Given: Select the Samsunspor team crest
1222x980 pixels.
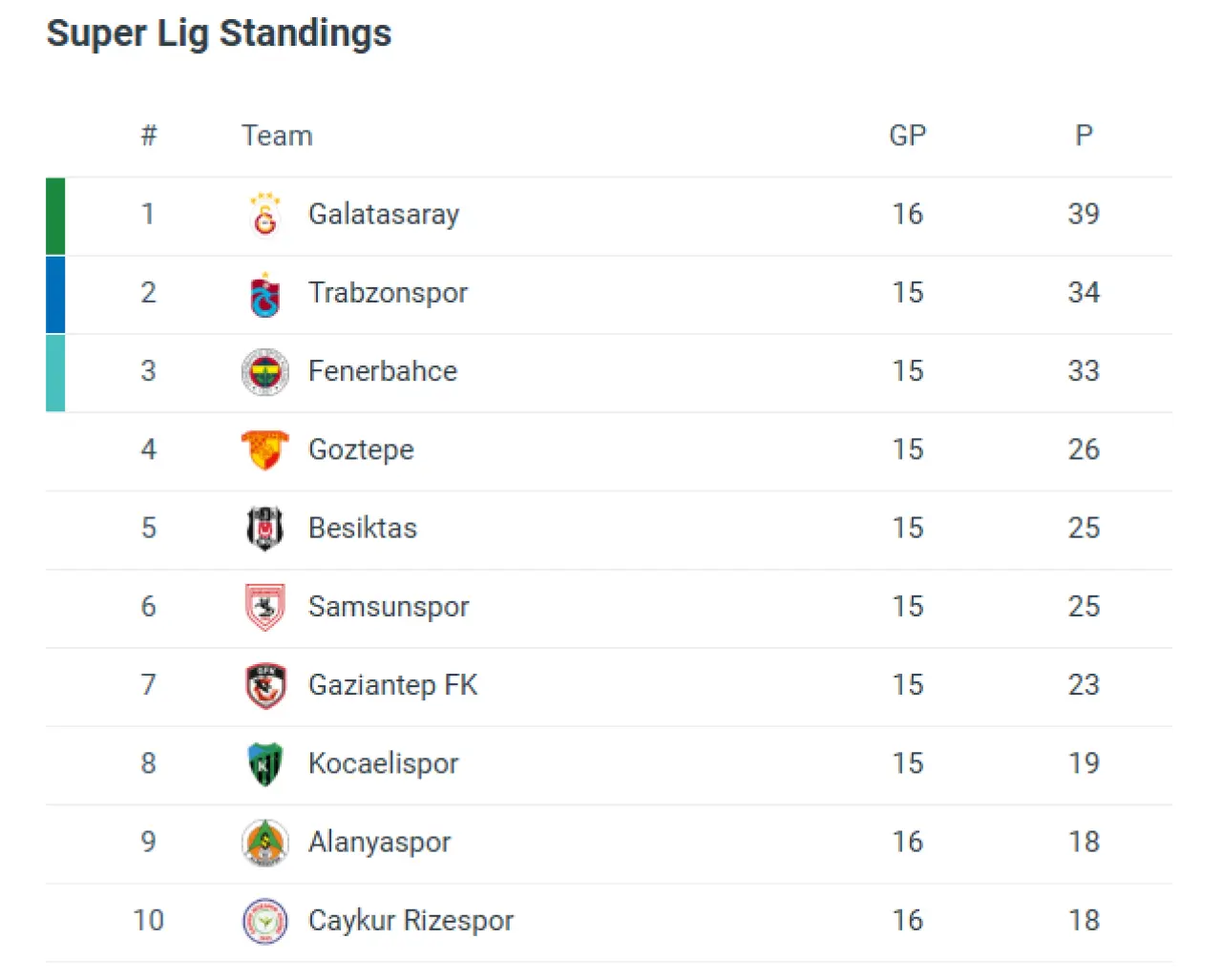Looking at the screenshot, I should click(264, 607).
